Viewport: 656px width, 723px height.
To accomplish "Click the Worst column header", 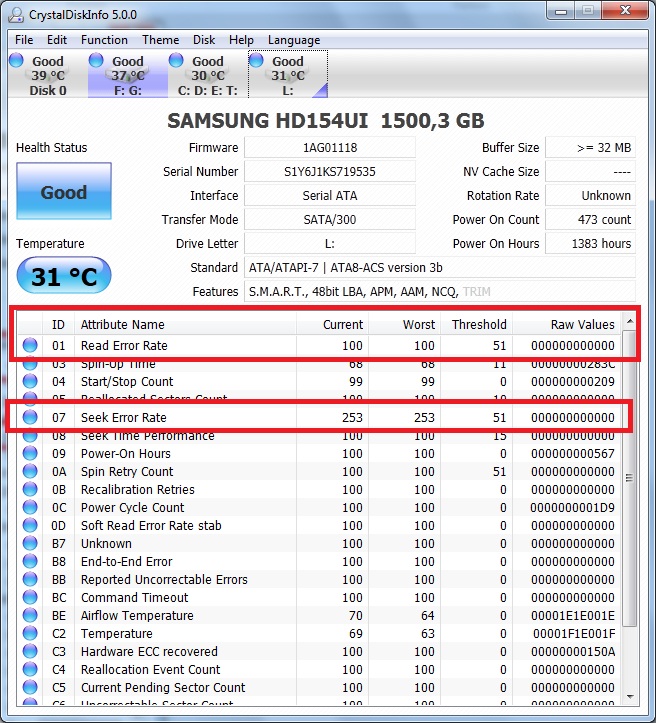I will tap(404, 324).
